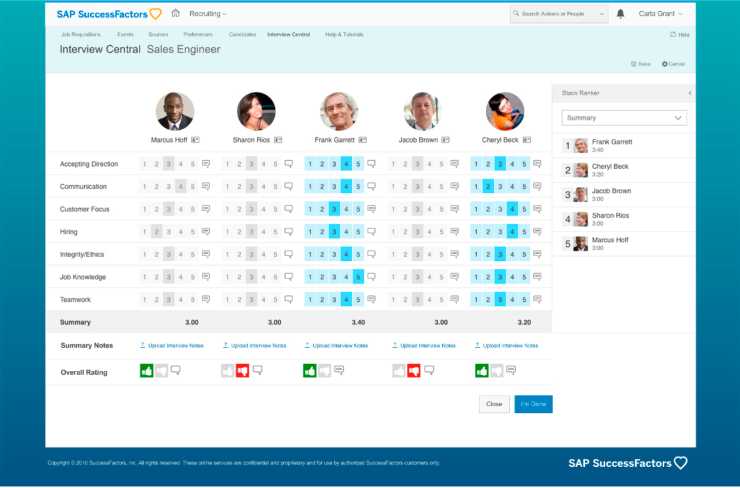Toggle Cheryl Beck's green thumbs up rating
This screenshot has width=740, height=488.
482,371
